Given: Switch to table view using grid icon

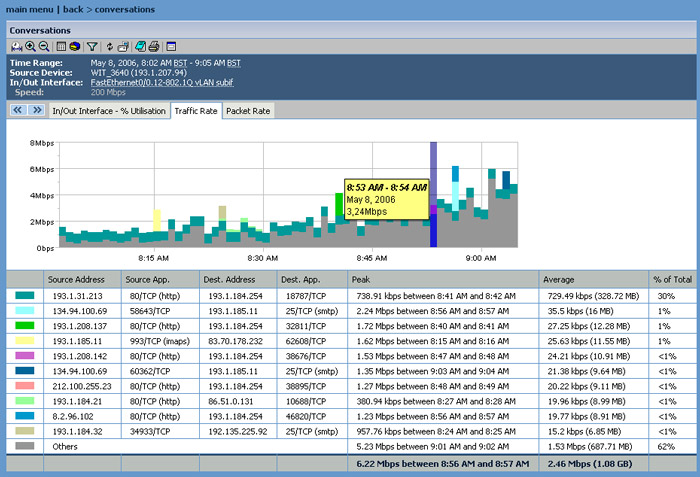Looking at the screenshot, I should [x=62, y=46].
